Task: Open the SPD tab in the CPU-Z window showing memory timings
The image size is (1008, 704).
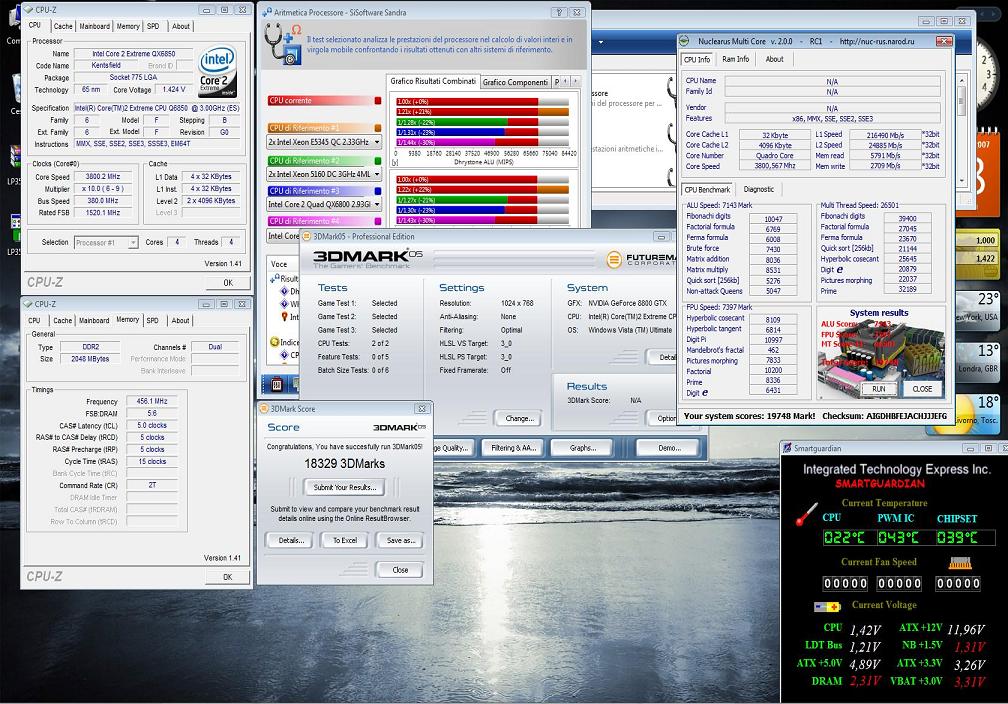Action: click(152, 320)
